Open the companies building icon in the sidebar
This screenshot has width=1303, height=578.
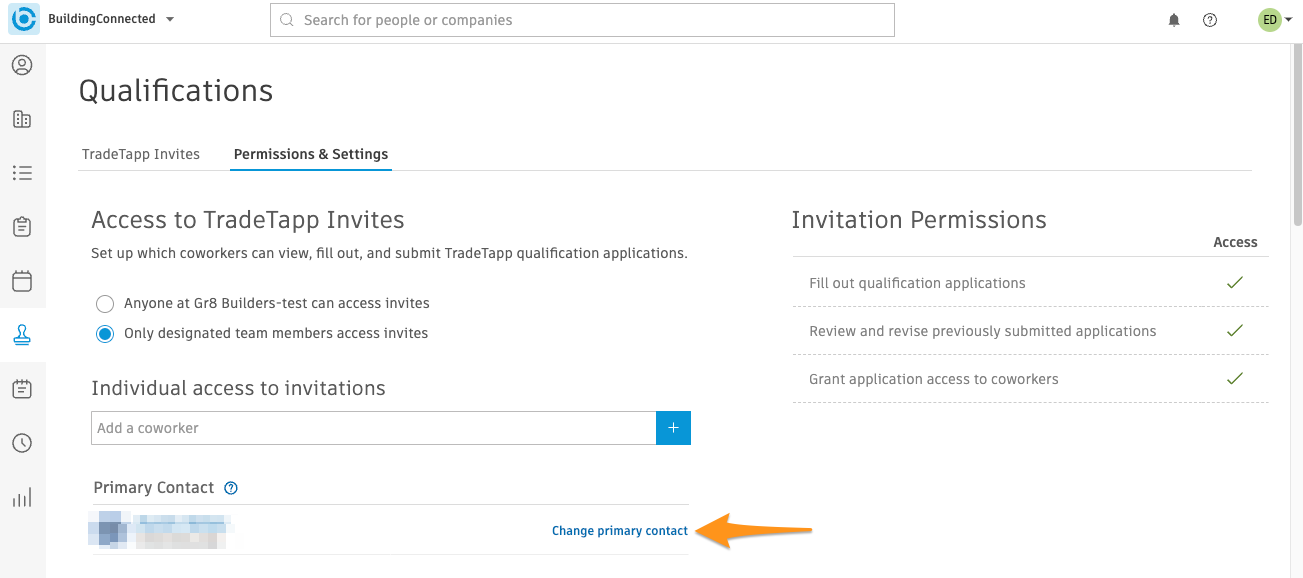coord(22,119)
